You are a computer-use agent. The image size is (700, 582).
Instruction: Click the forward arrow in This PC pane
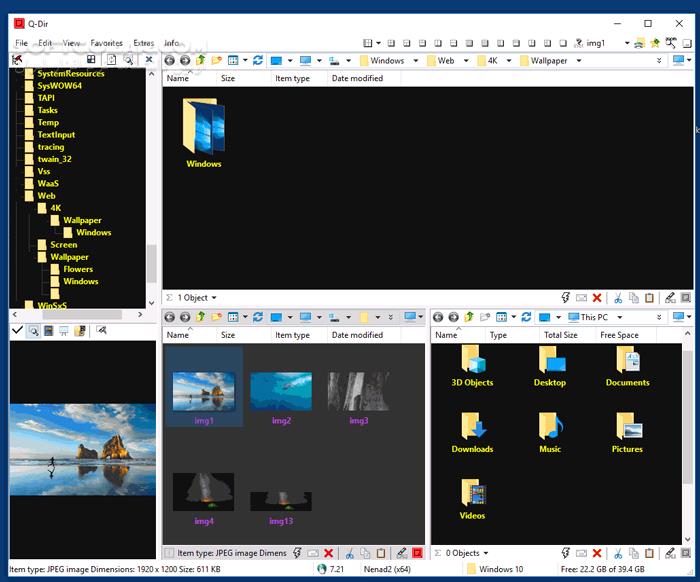pos(453,317)
